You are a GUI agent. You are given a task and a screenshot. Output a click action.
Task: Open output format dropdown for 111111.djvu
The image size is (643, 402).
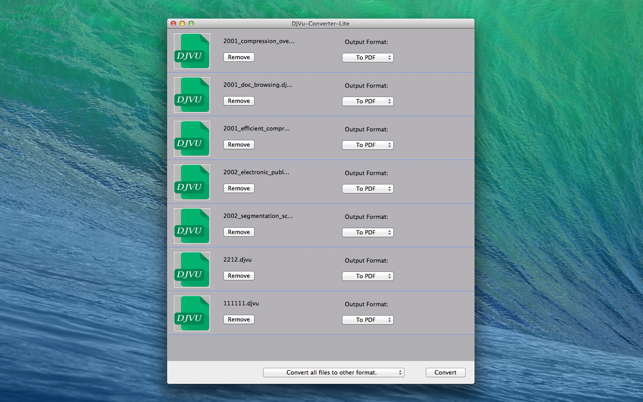368,320
